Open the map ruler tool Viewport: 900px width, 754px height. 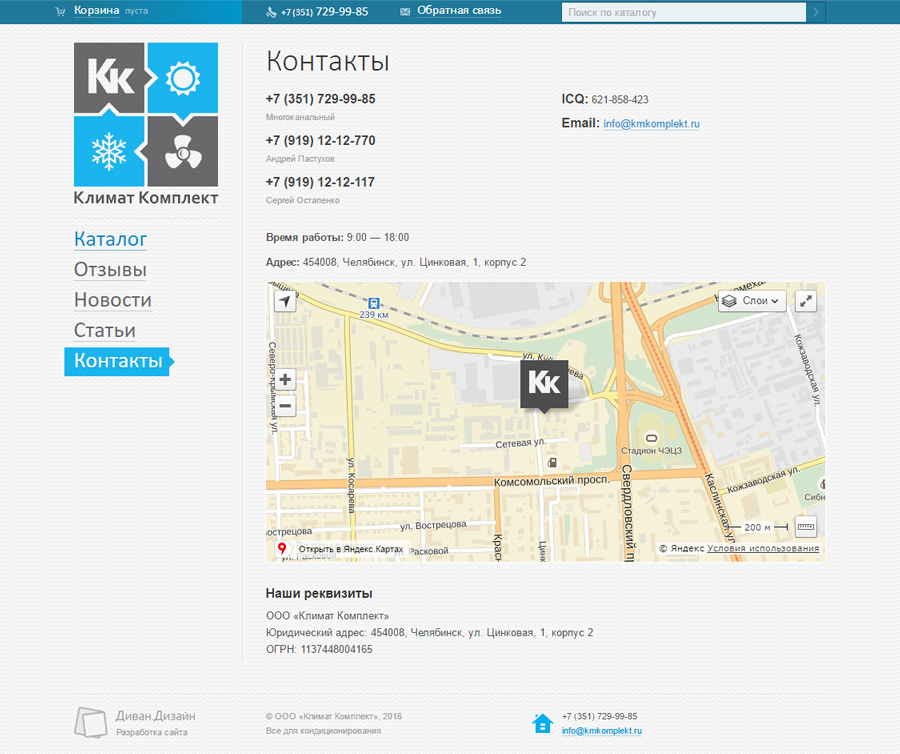click(x=806, y=527)
